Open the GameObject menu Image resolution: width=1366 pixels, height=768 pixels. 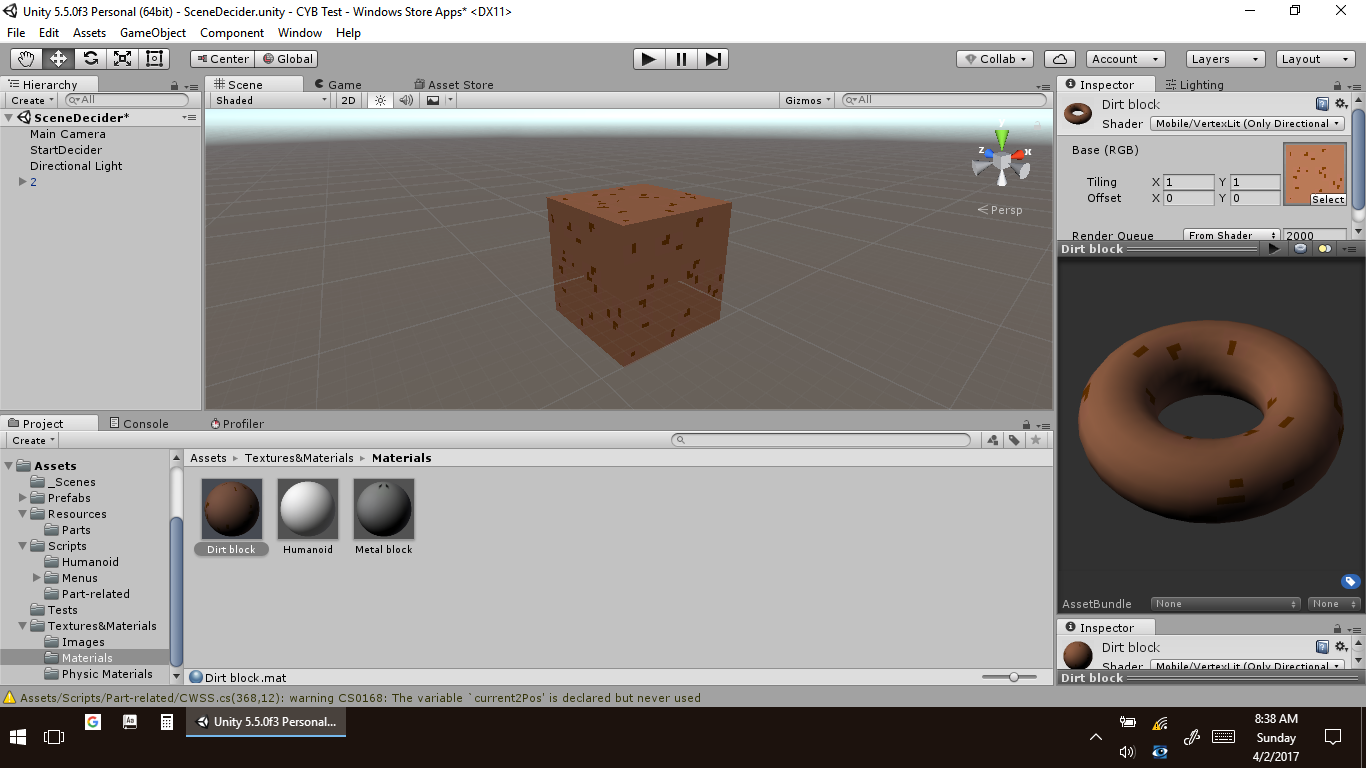tap(152, 33)
